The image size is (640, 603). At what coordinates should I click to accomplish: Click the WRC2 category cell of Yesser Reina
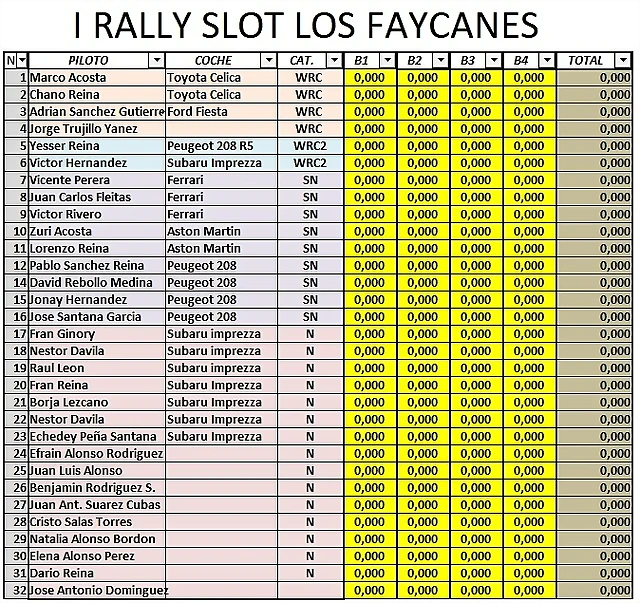[x=310, y=146]
